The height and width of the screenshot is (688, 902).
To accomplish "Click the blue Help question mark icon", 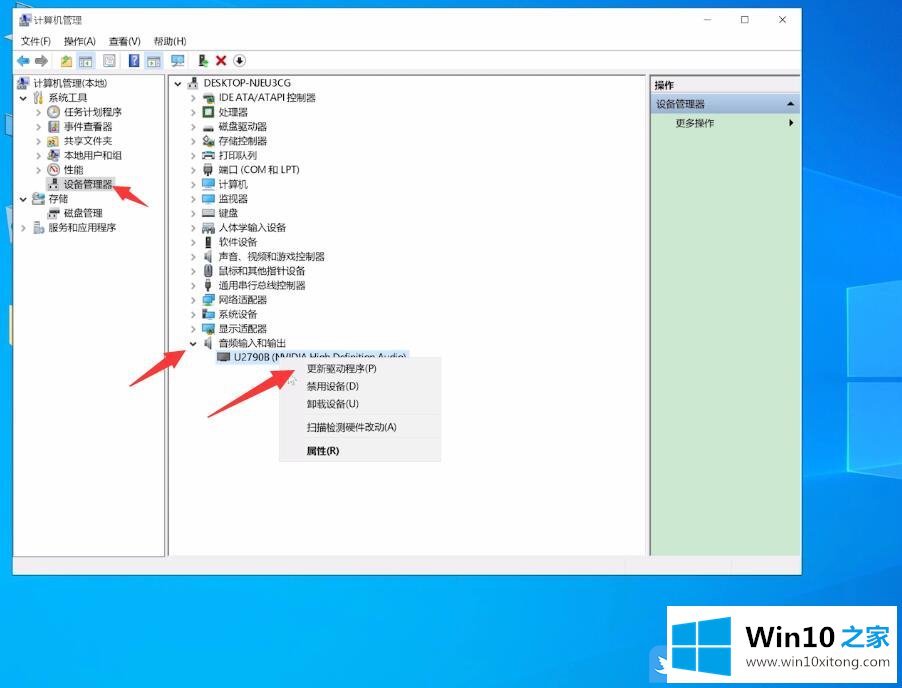I will click(133, 60).
